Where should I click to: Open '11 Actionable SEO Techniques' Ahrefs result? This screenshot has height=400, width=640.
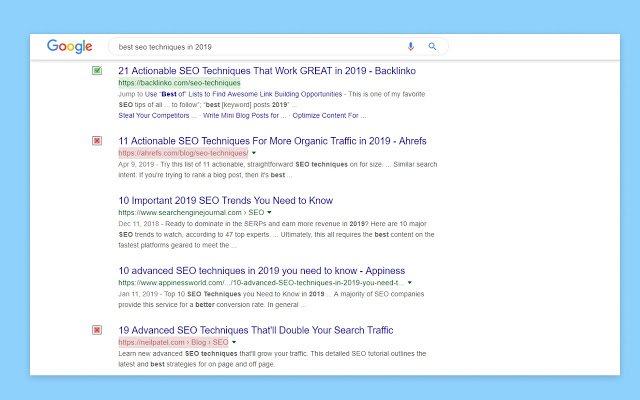pyautogui.click(x=272, y=141)
